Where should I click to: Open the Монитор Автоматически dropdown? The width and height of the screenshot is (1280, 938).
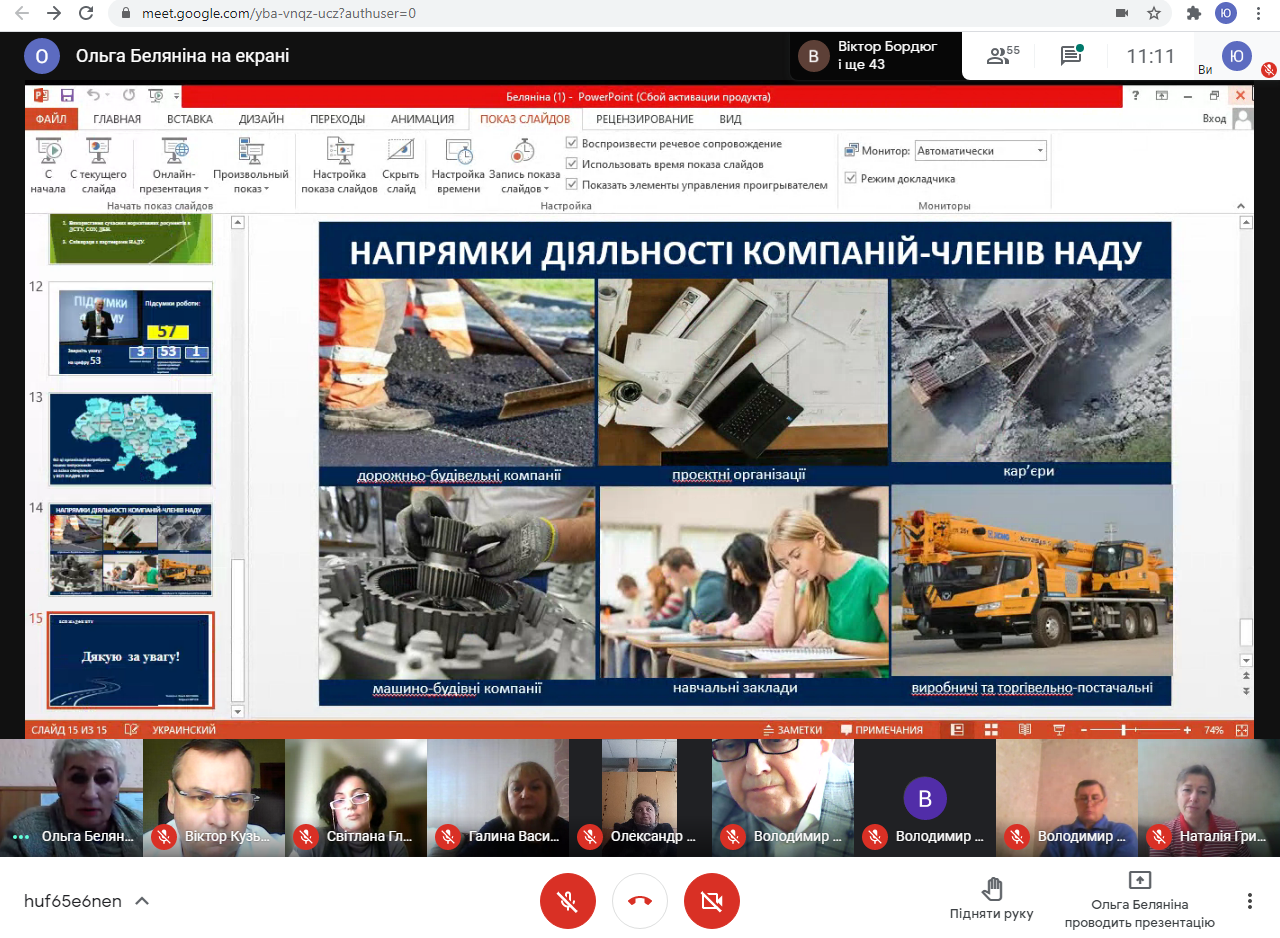980,150
